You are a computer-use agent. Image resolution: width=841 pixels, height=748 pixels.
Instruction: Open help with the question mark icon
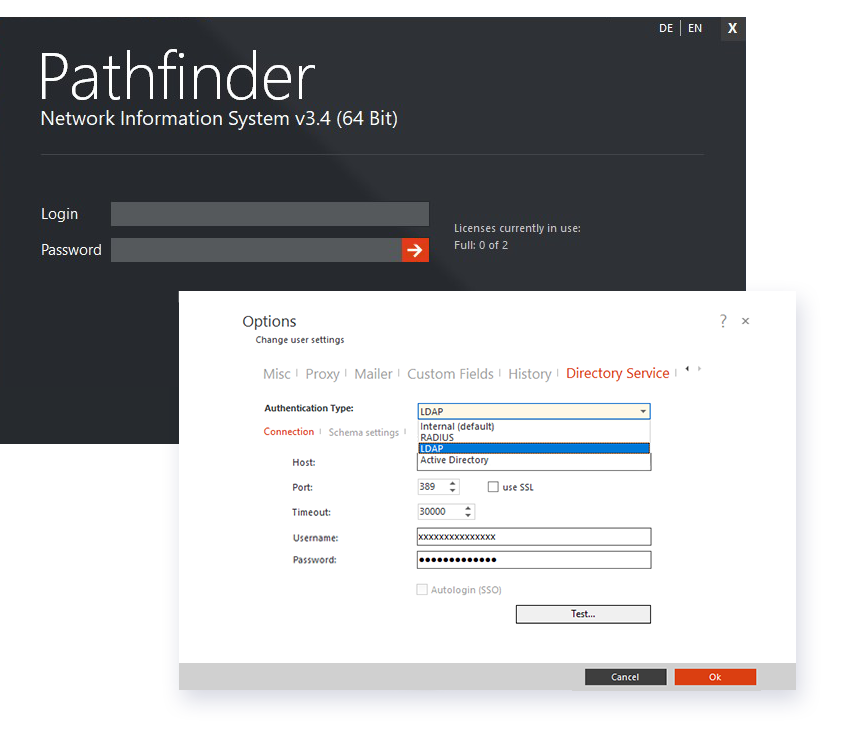tap(723, 321)
